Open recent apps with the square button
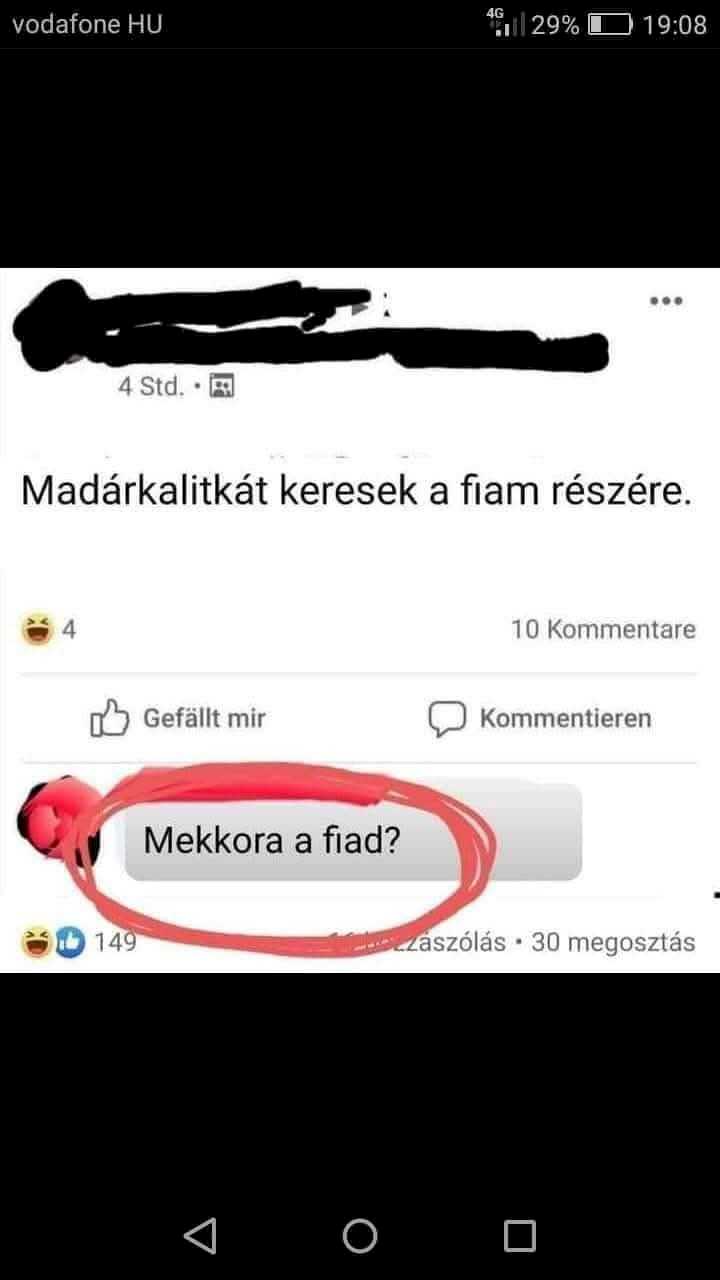The width and height of the screenshot is (720, 1280). pyautogui.click(x=520, y=1236)
